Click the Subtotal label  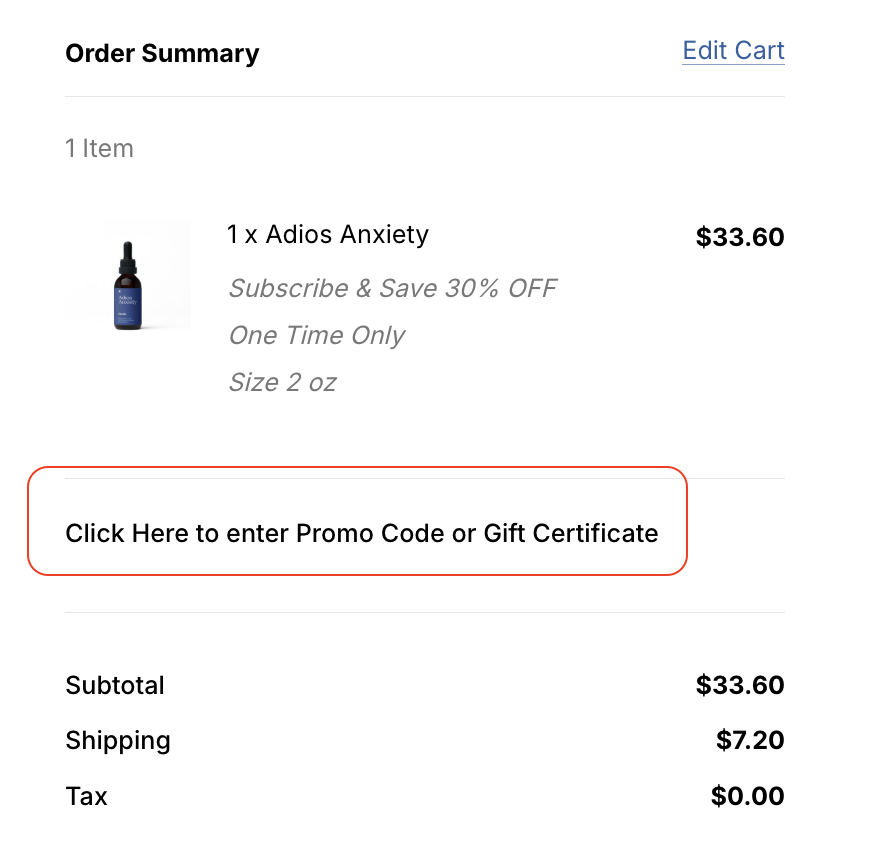coord(115,685)
